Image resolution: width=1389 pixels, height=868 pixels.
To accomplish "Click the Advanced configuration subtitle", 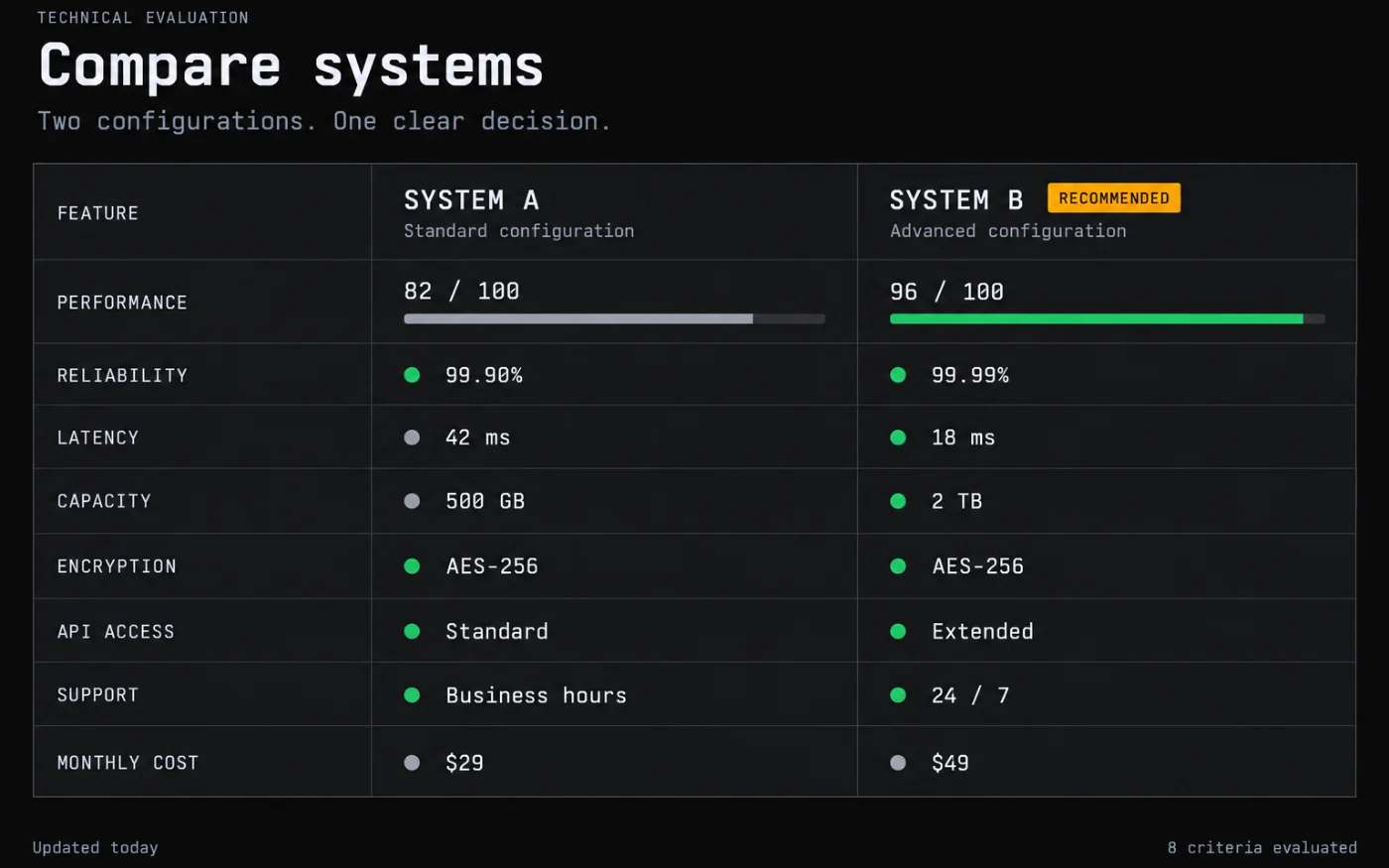I will 1008,231.
